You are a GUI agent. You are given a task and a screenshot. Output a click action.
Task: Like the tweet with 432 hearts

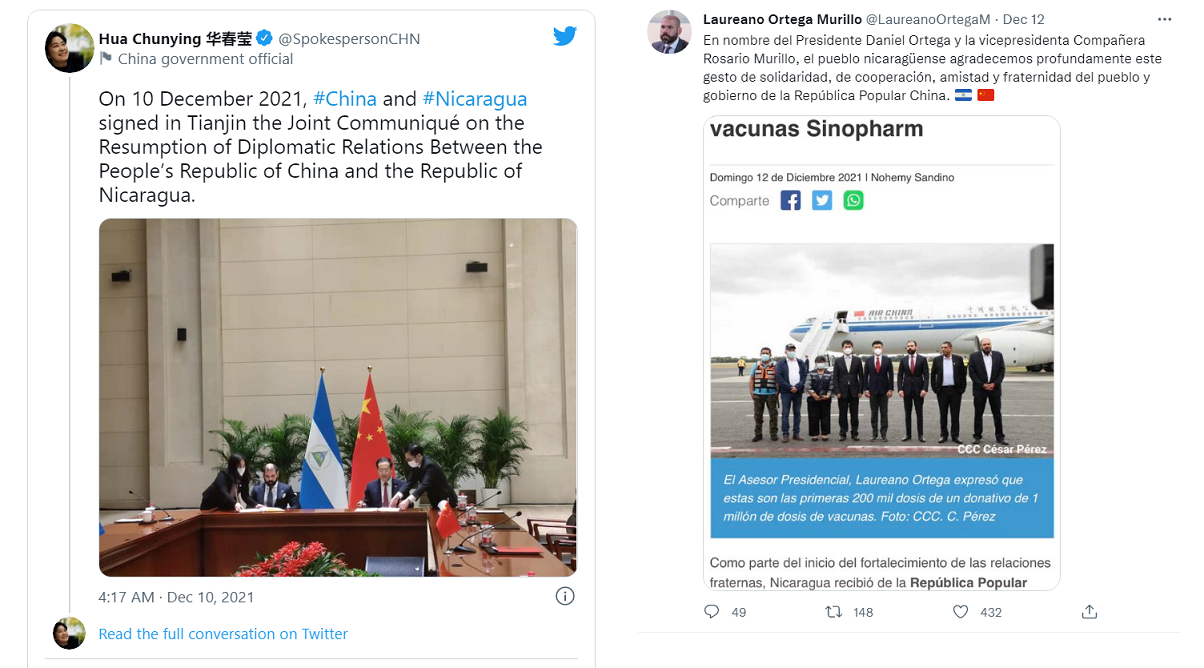(960, 611)
